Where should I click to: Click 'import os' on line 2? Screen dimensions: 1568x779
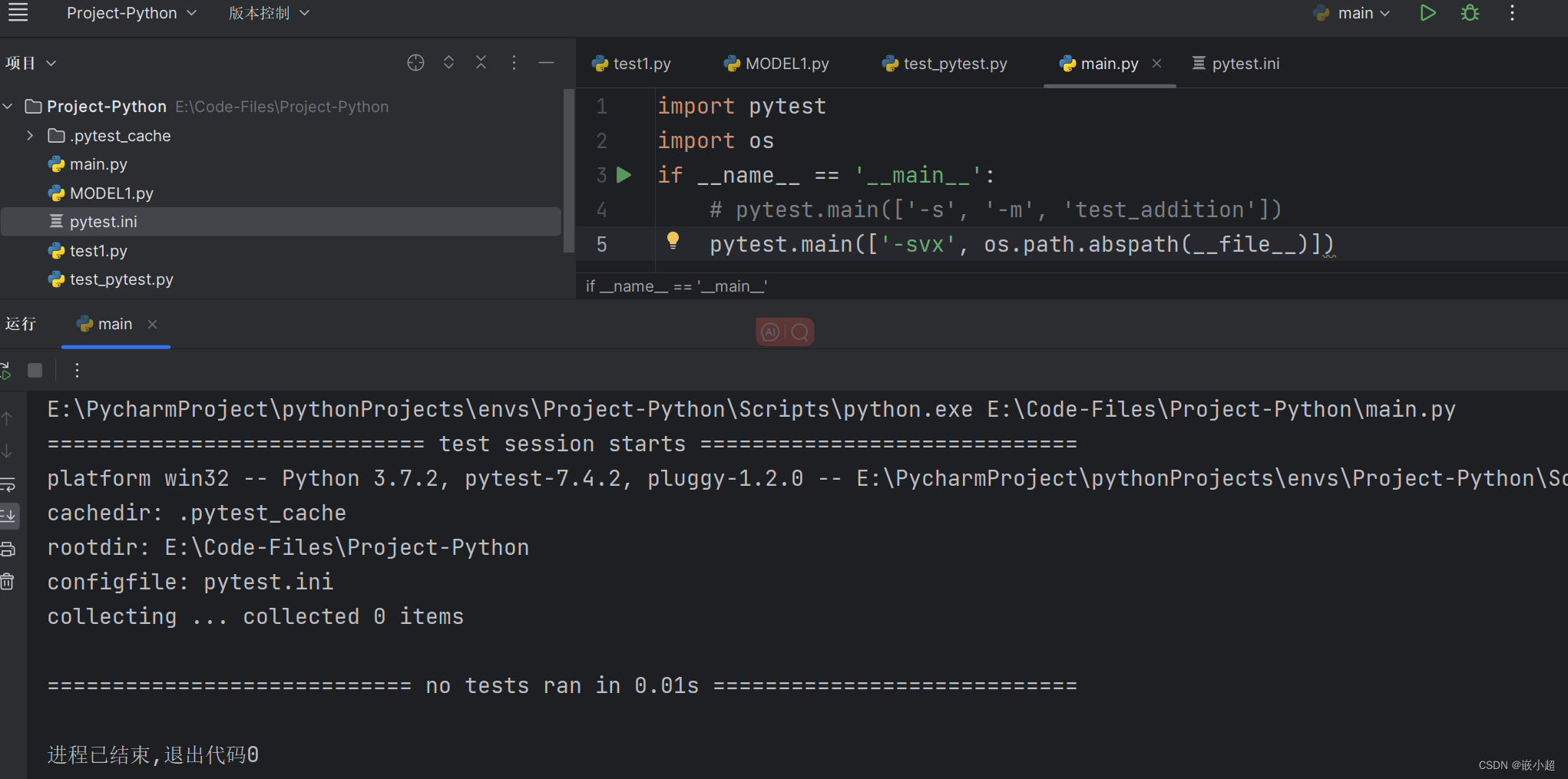pyautogui.click(x=716, y=141)
